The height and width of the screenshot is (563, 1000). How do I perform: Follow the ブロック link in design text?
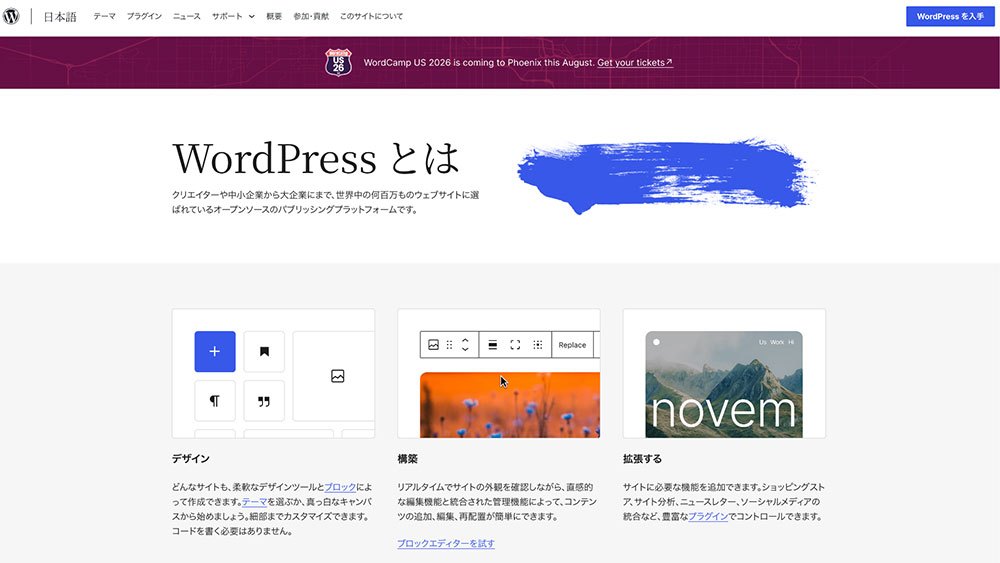tap(341, 487)
